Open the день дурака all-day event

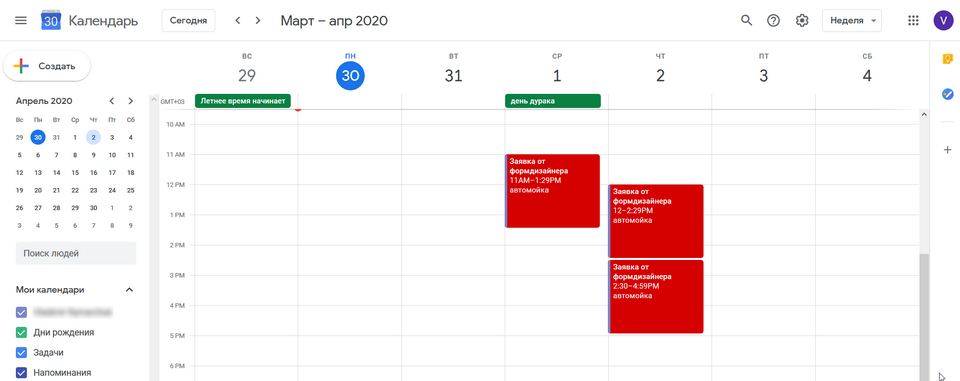click(553, 101)
